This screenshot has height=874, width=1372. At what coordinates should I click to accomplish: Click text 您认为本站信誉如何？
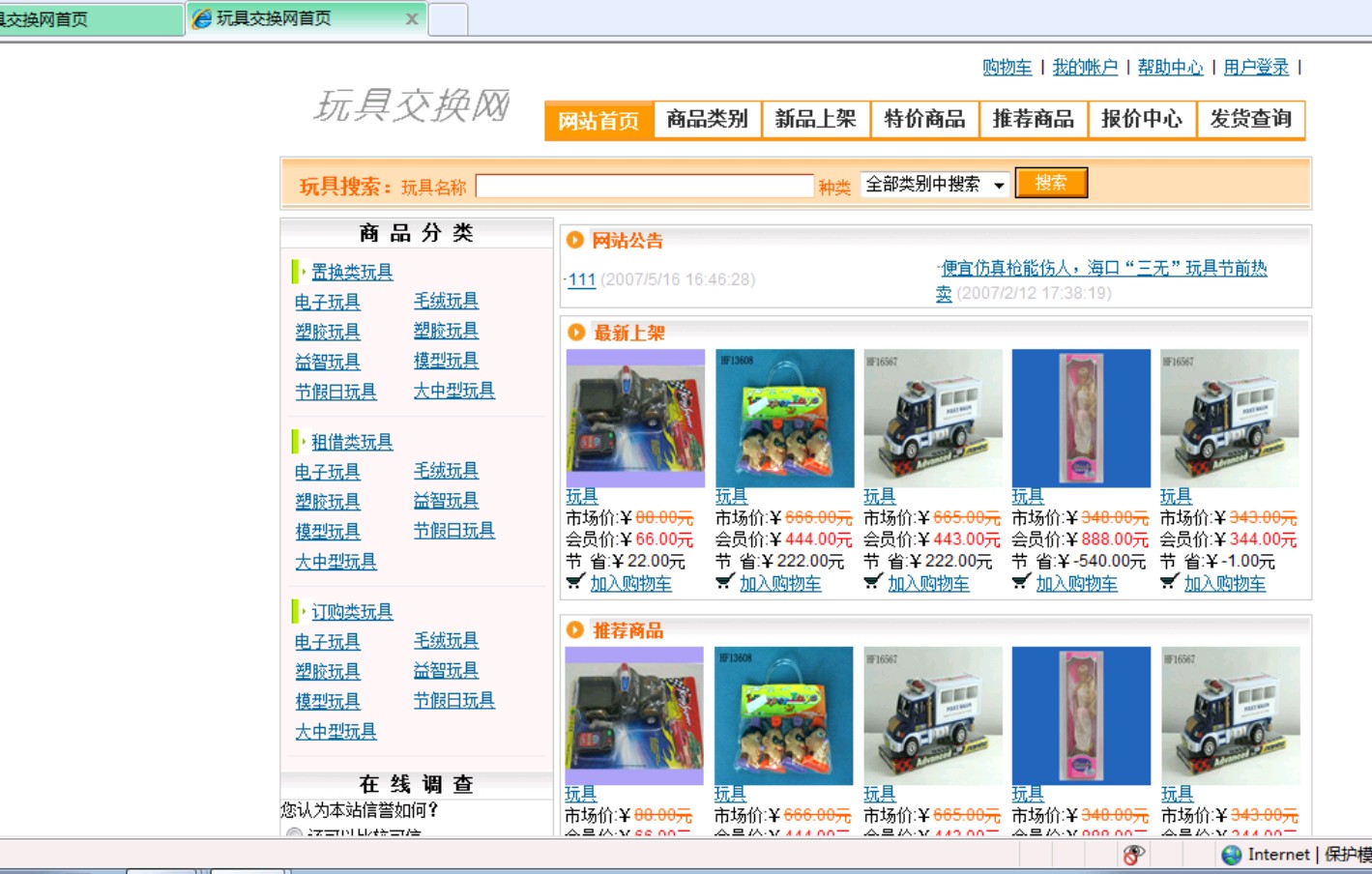tap(360, 810)
